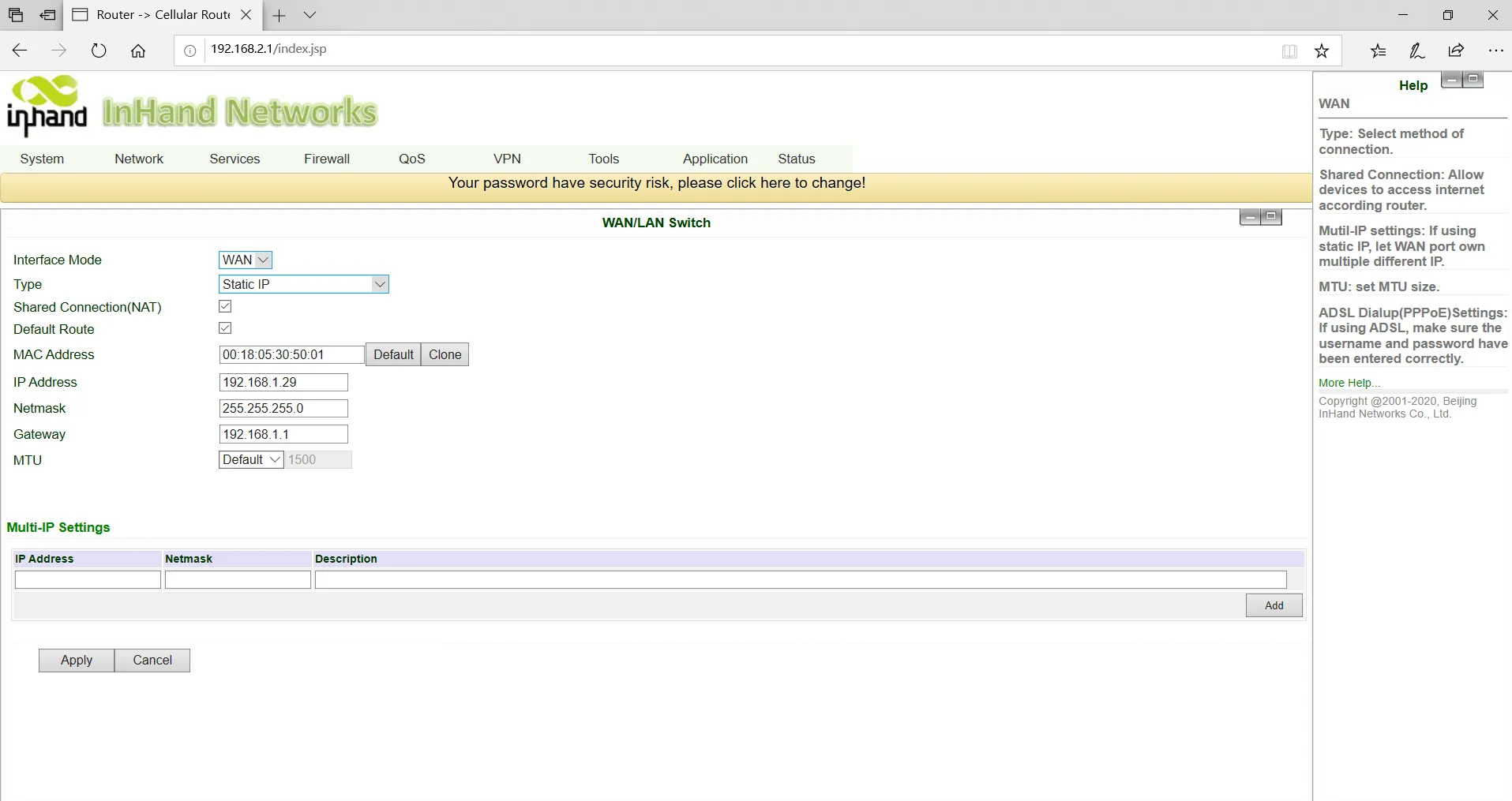Maximize the Help panel
Viewport: 1512px width, 801px height.
[x=1473, y=80]
